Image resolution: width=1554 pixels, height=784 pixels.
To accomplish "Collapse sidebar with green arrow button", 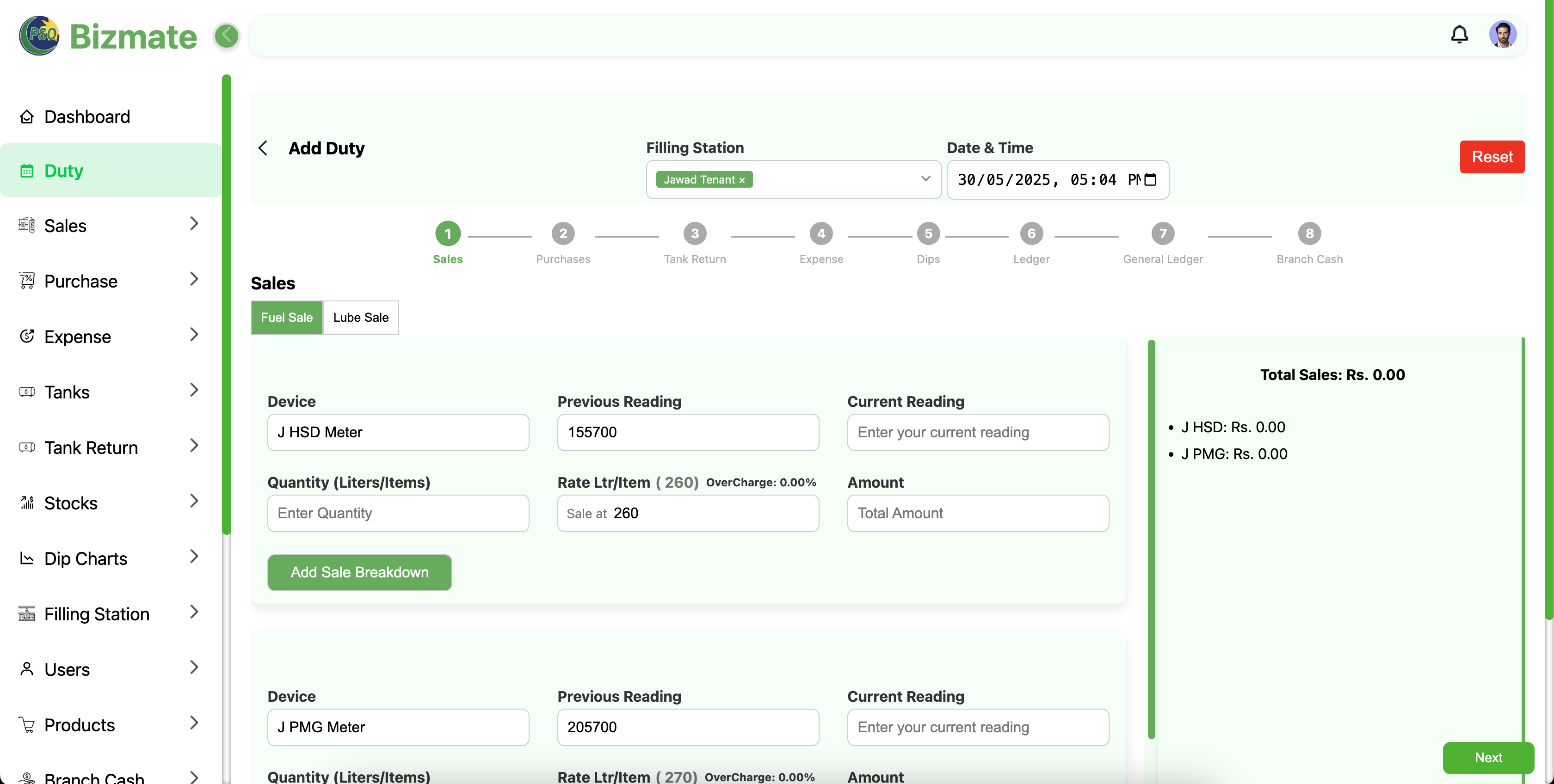I will 227,36.
